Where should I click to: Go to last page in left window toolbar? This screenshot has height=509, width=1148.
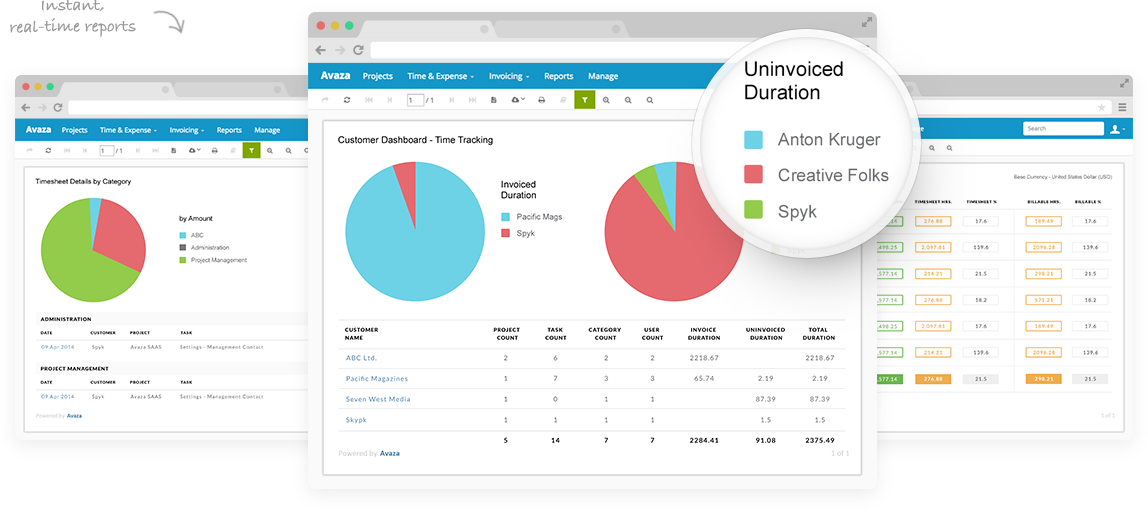coord(155,150)
